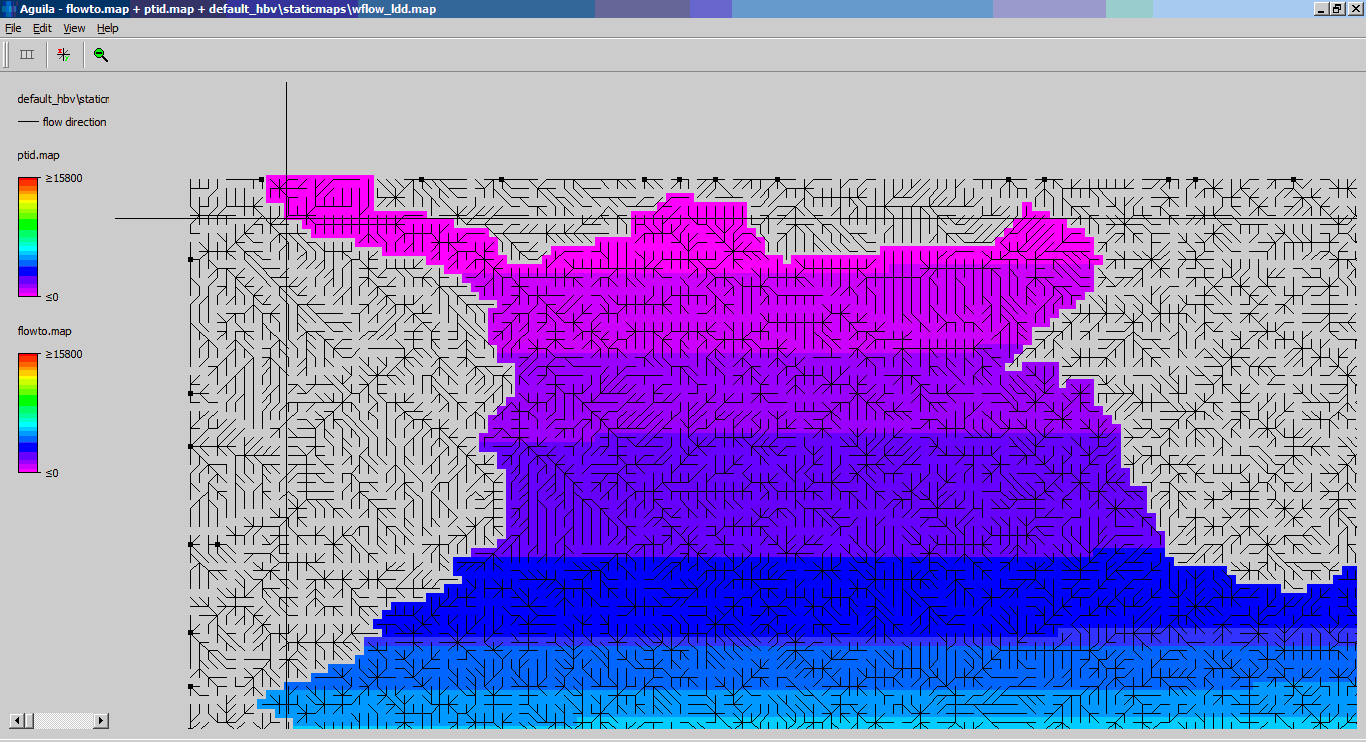The height and width of the screenshot is (742, 1366).
Task: Click the table/grid view toolbar icon
Action: point(26,54)
